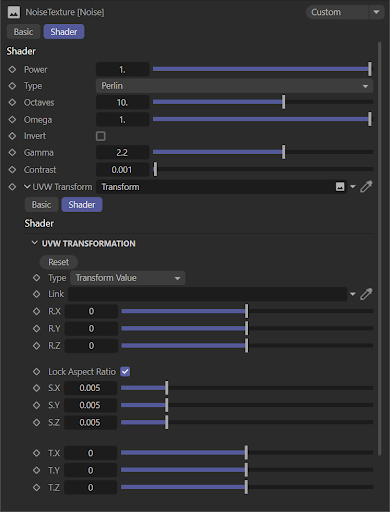This screenshot has height=512, width=390.
Task: Collapse the UVW TRANSFORMATION section
Action: tap(34, 243)
